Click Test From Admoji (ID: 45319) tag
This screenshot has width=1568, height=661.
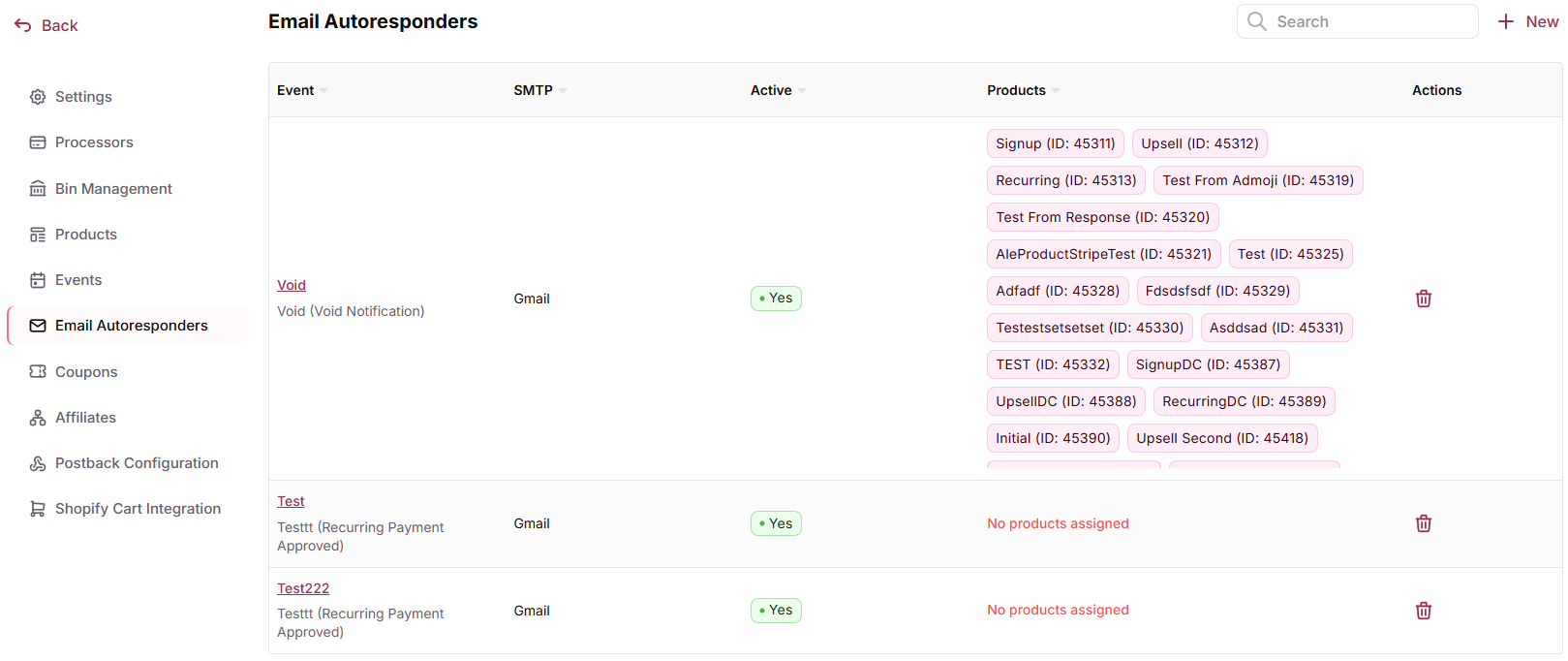tap(1258, 180)
